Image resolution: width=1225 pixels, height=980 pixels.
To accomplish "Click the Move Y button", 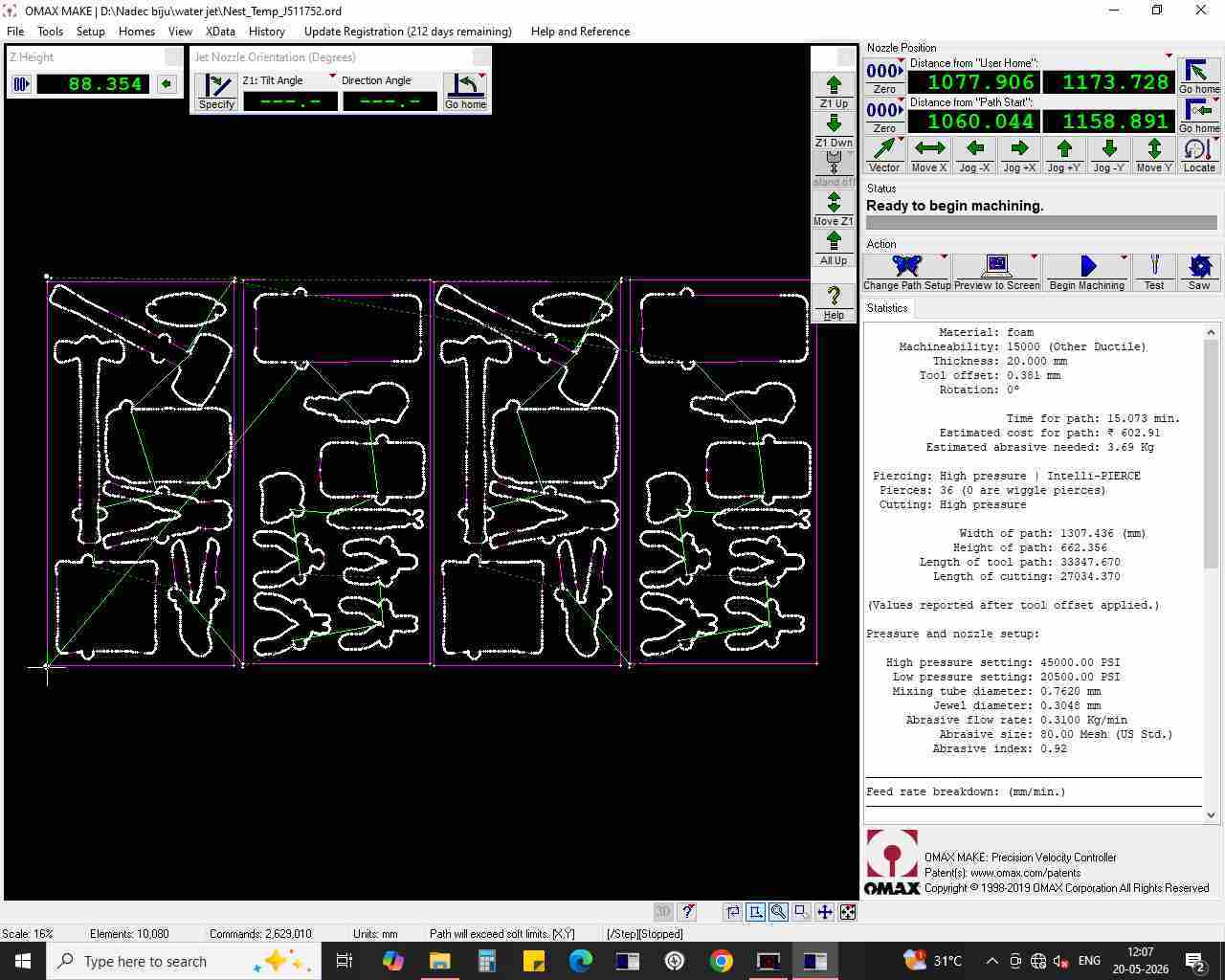I will tap(1154, 155).
